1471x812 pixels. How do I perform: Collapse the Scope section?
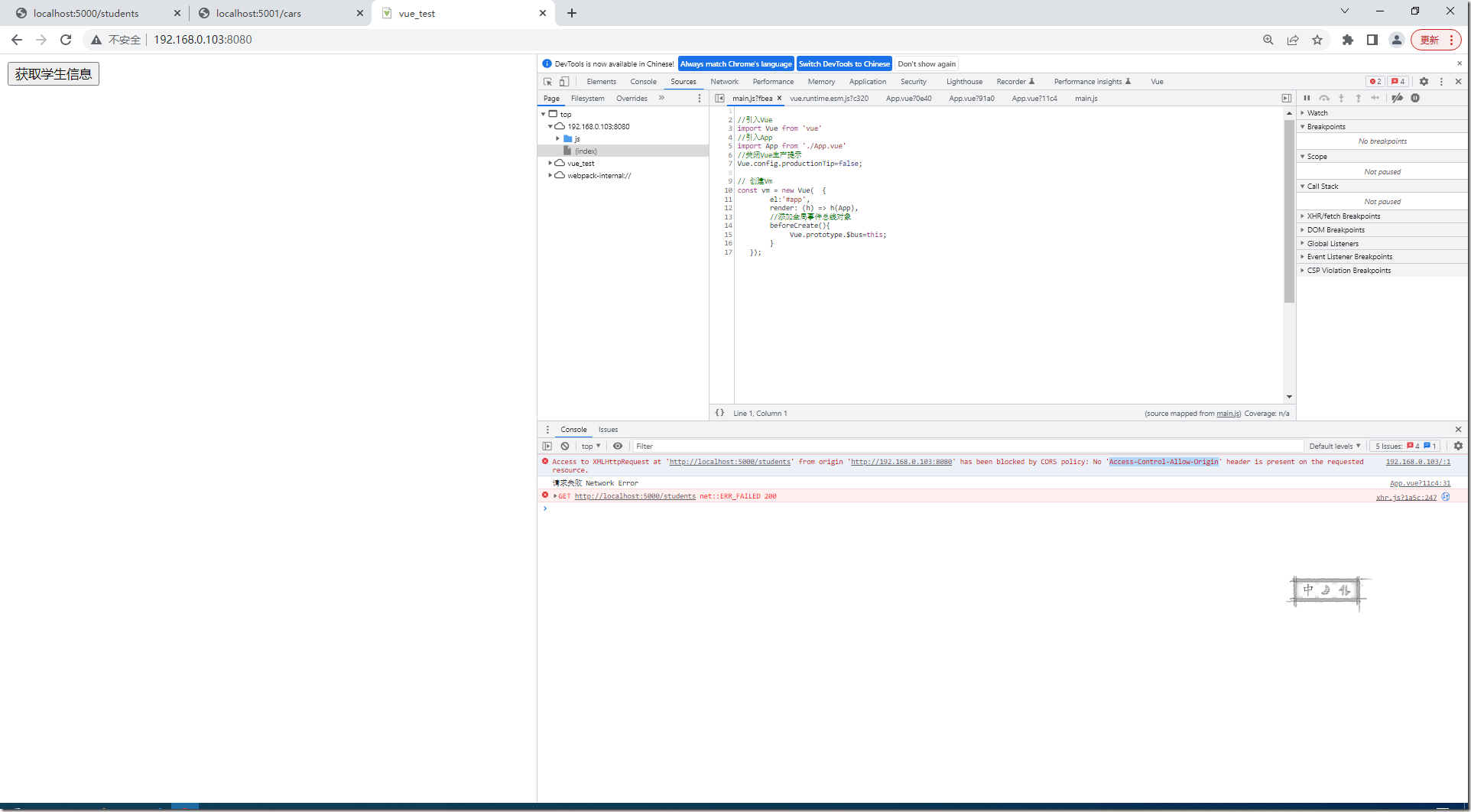pyautogui.click(x=1382, y=157)
